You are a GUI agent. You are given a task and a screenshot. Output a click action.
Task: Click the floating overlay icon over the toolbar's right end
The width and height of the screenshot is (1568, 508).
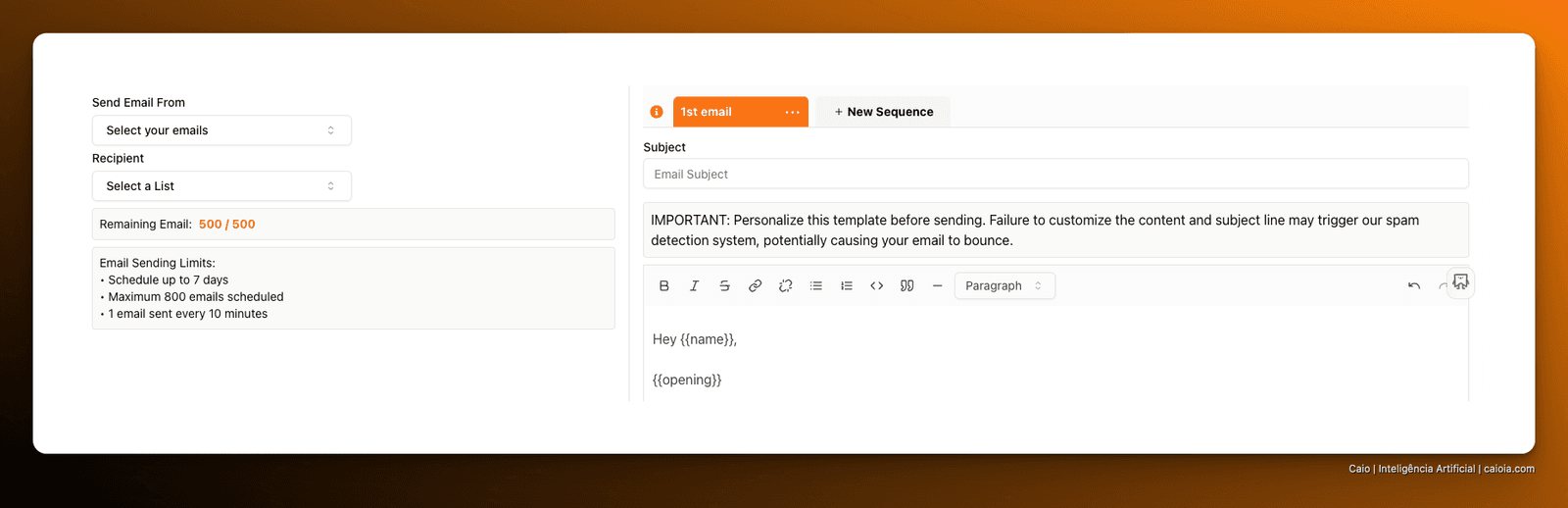pos(1460,282)
